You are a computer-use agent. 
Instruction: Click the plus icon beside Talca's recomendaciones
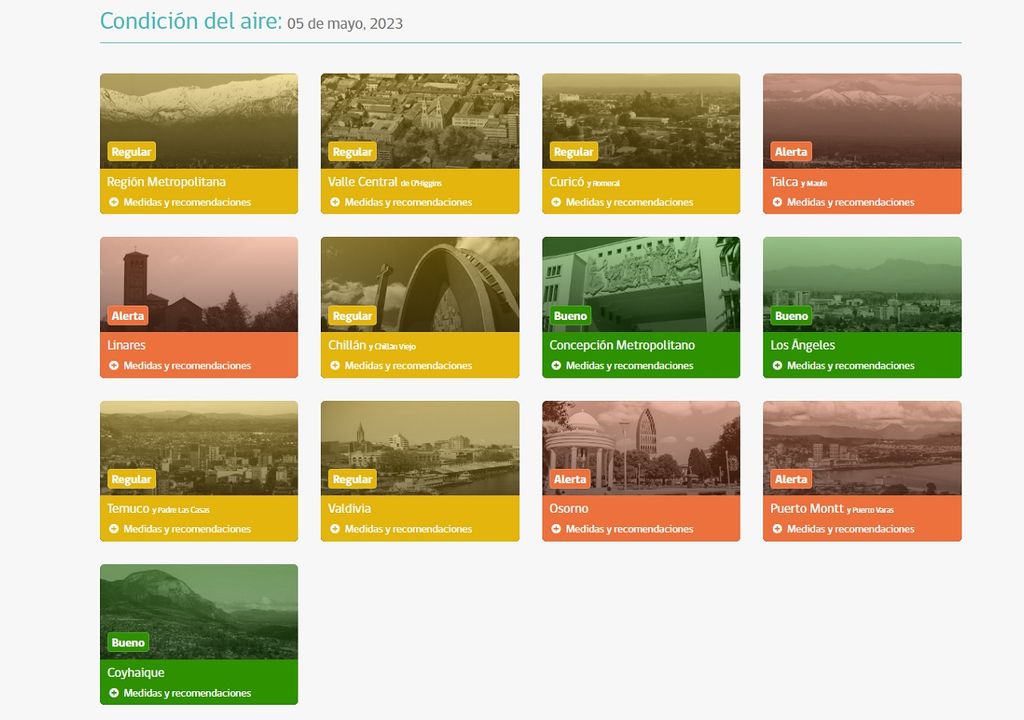click(776, 201)
